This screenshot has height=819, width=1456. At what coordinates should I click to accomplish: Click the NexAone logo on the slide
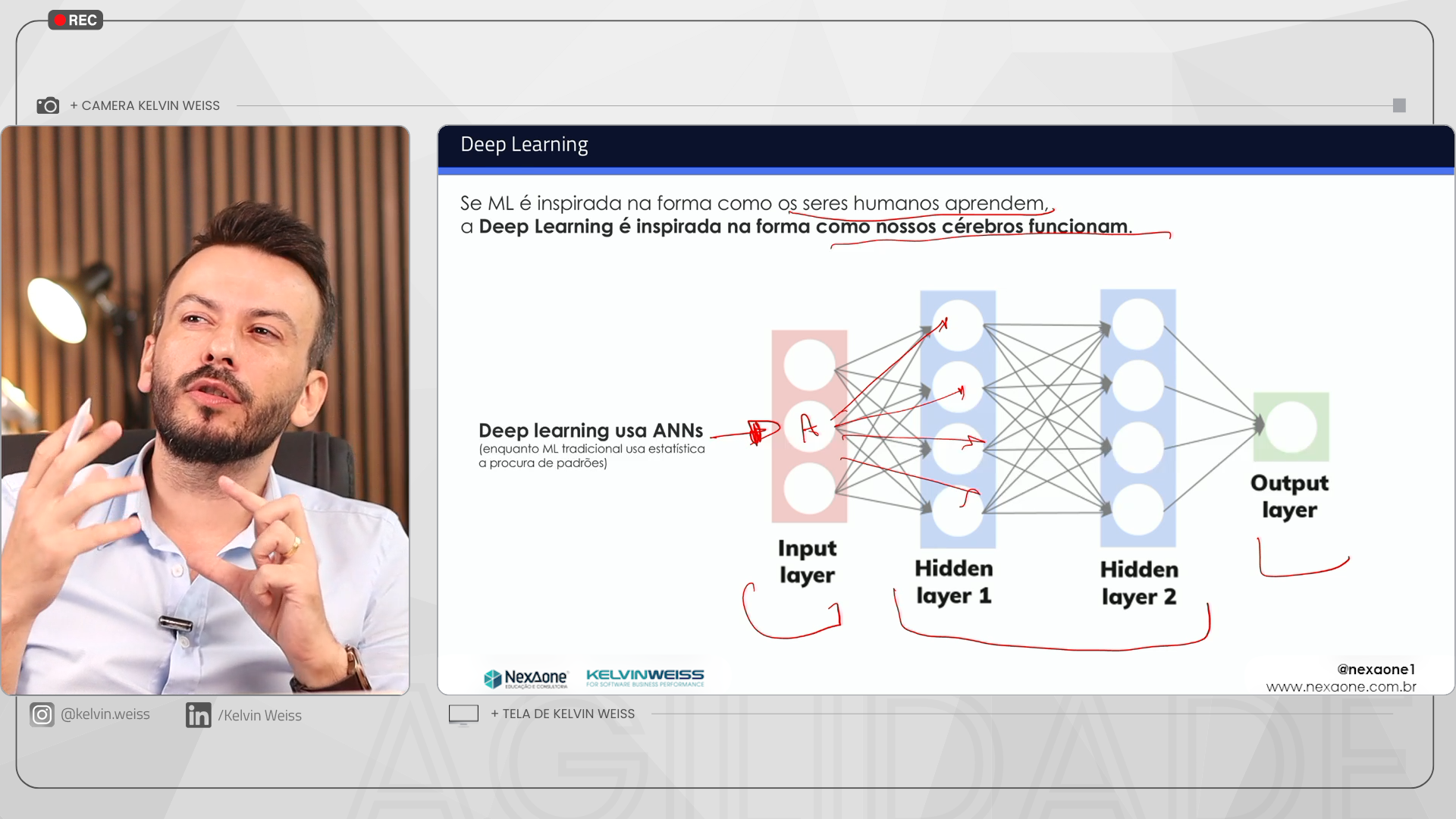[526, 678]
